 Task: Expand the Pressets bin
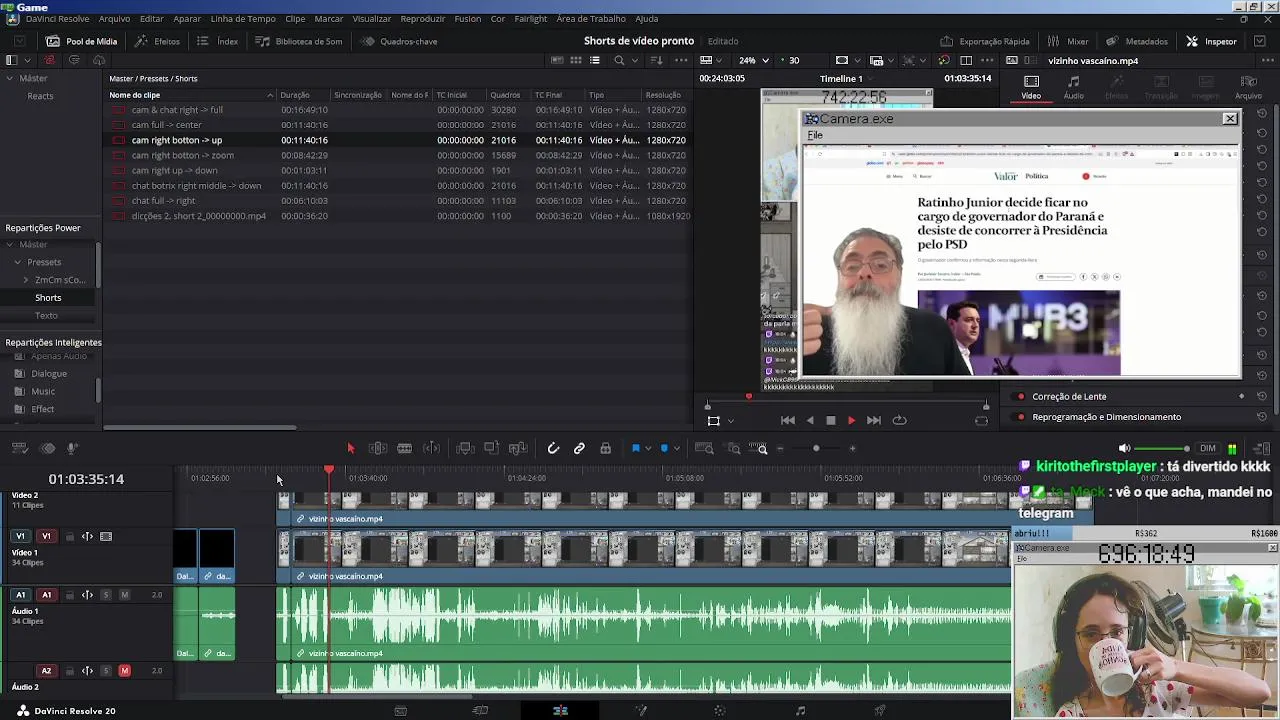(x=17, y=262)
